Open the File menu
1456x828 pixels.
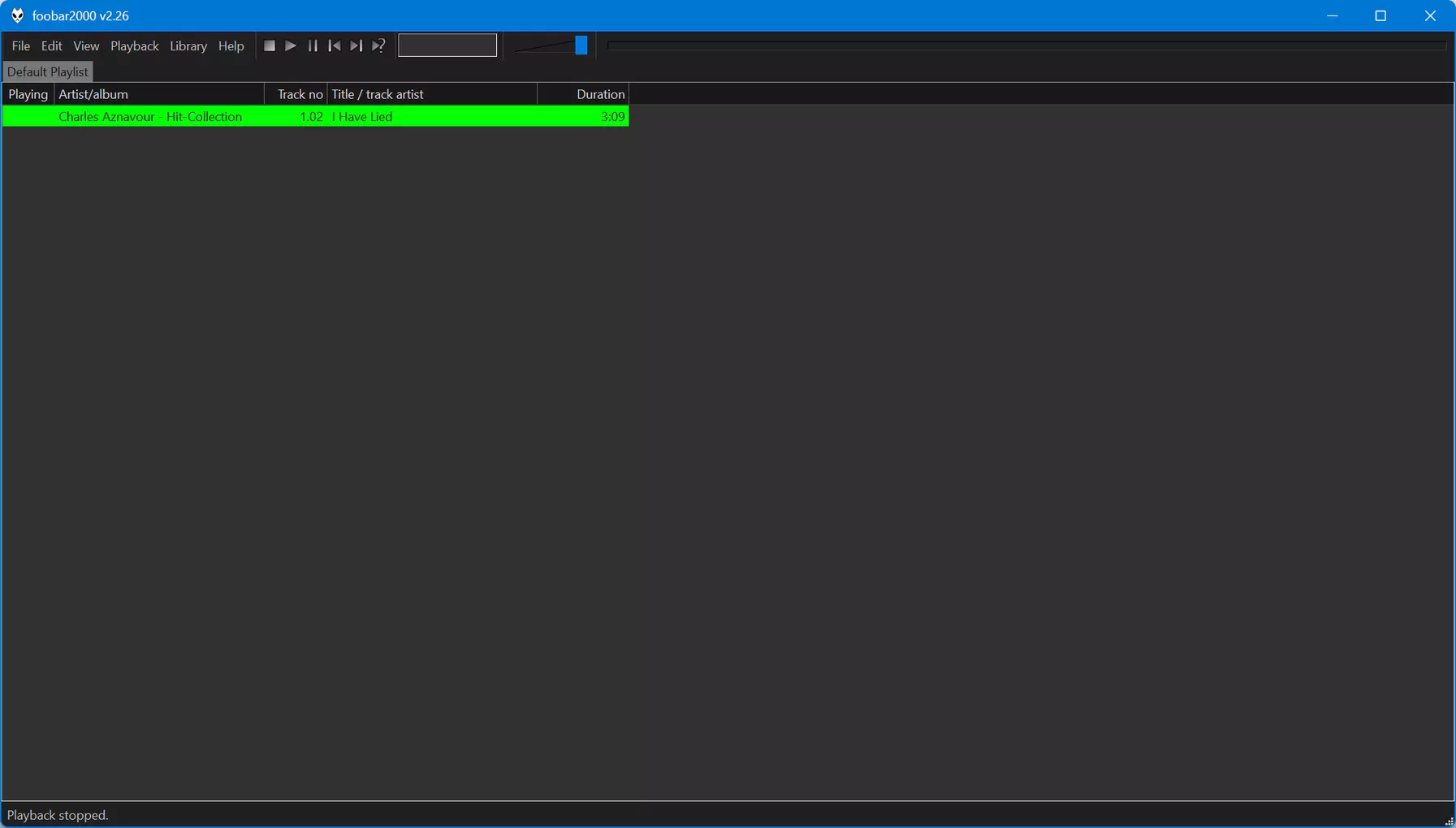pos(21,46)
